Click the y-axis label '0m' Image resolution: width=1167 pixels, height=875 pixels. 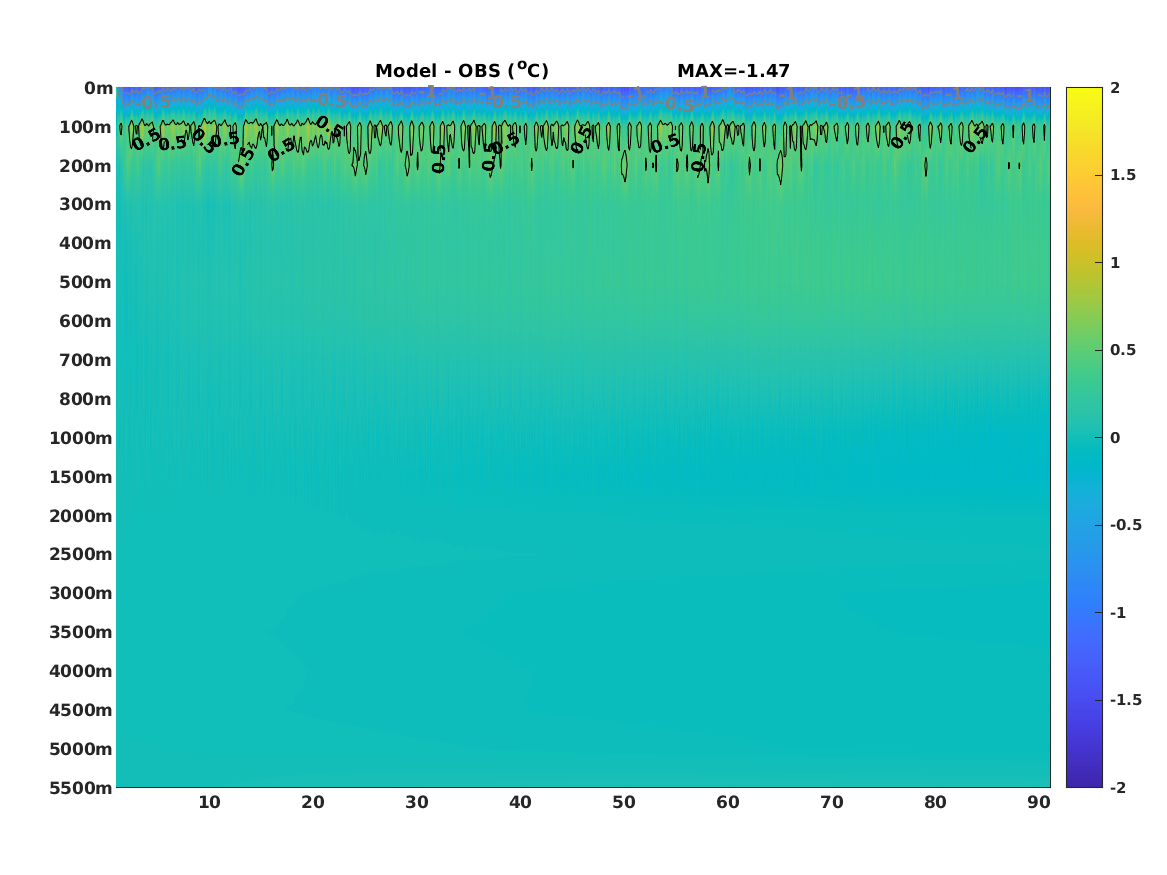98,89
